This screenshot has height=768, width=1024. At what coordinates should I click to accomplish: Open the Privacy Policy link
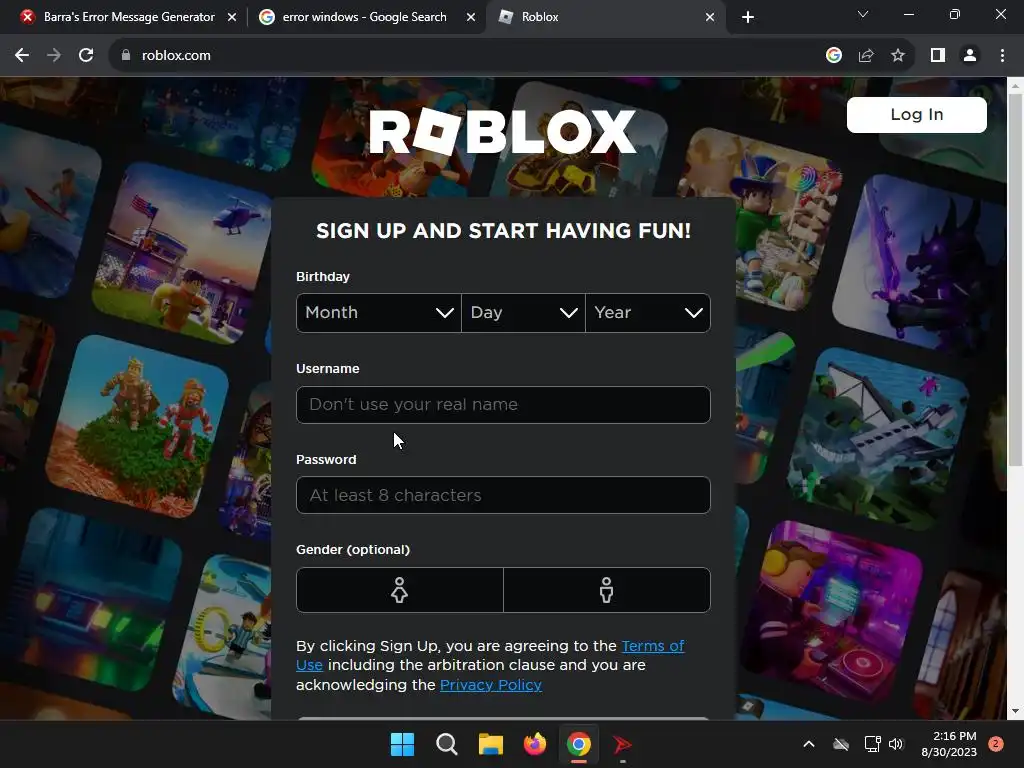pyautogui.click(x=490, y=685)
